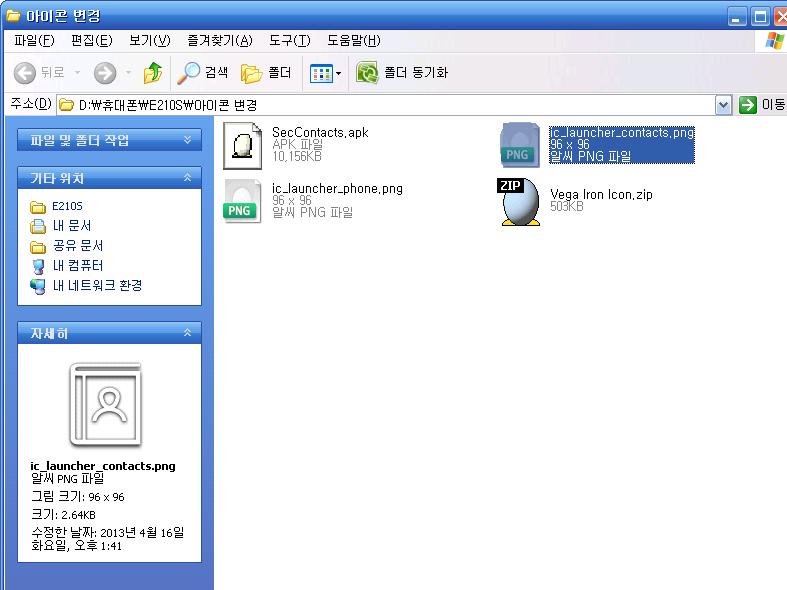Collapse the Other Places (기타 위치) panel
787x590 pixels.
point(187,178)
